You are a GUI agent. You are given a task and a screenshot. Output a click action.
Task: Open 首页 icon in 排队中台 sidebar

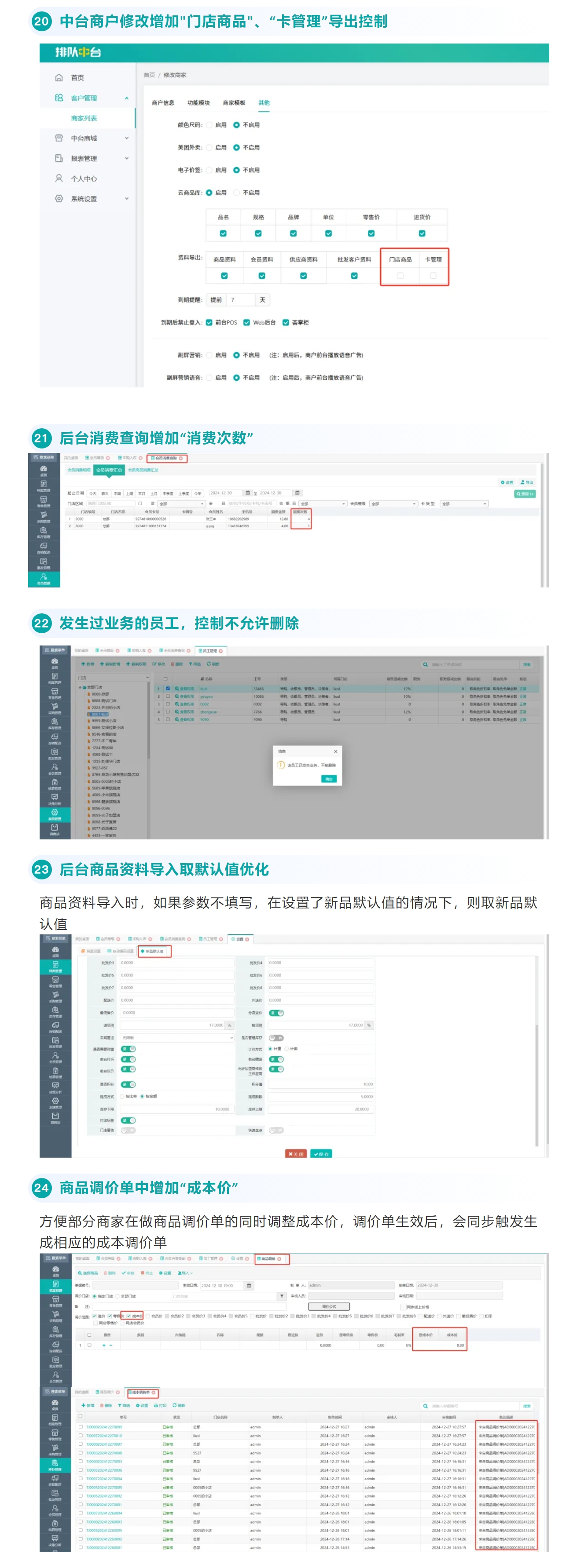pos(59,77)
